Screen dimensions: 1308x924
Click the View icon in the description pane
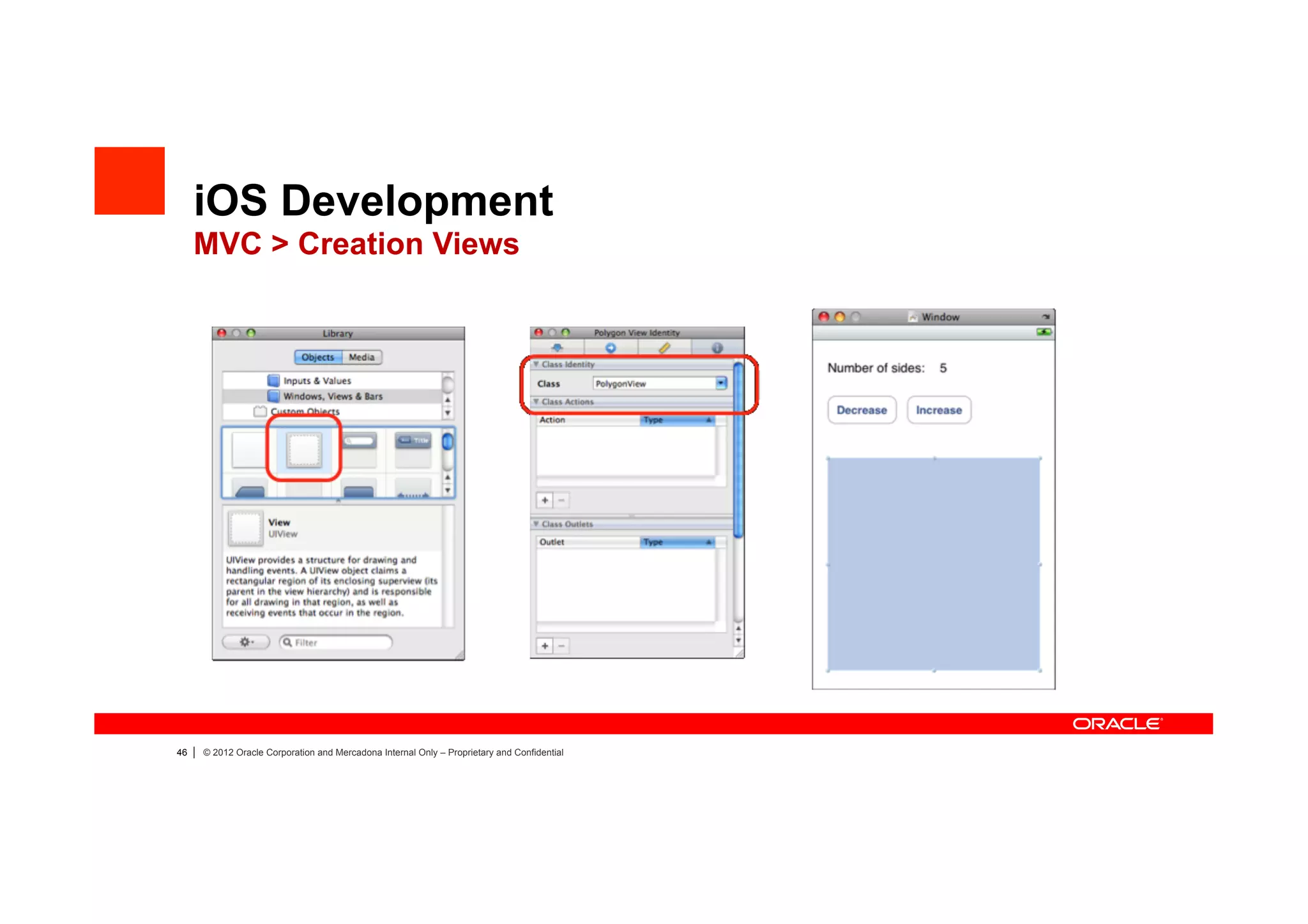coord(245,527)
